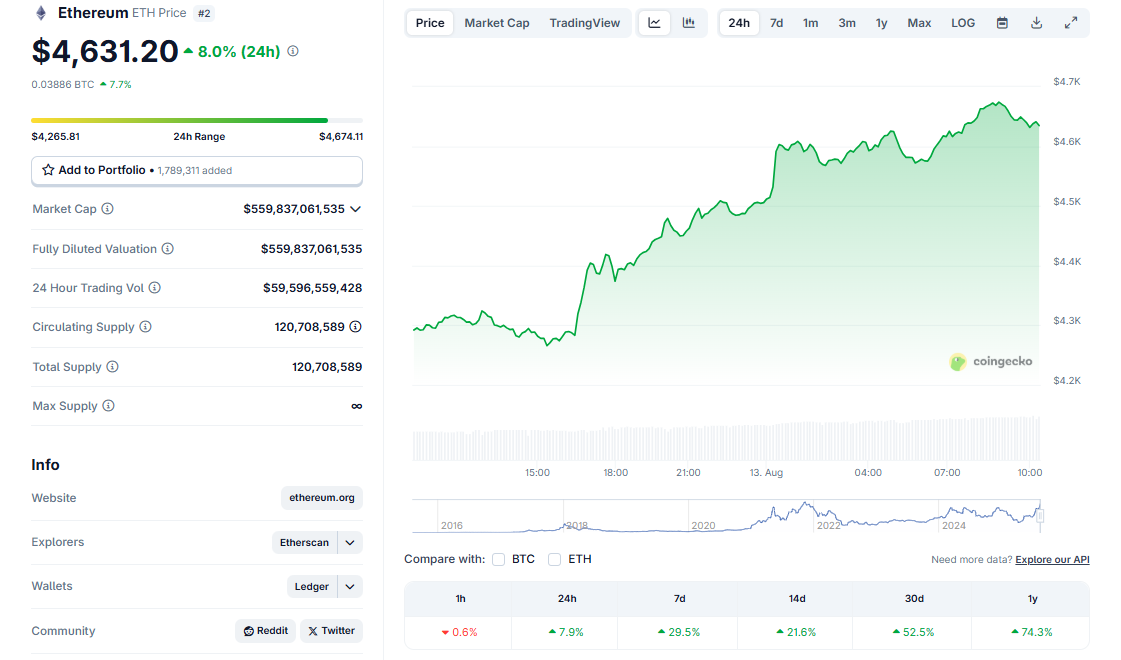Open the 24h price change info icon
The height and width of the screenshot is (660, 1121).
(293, 51)
